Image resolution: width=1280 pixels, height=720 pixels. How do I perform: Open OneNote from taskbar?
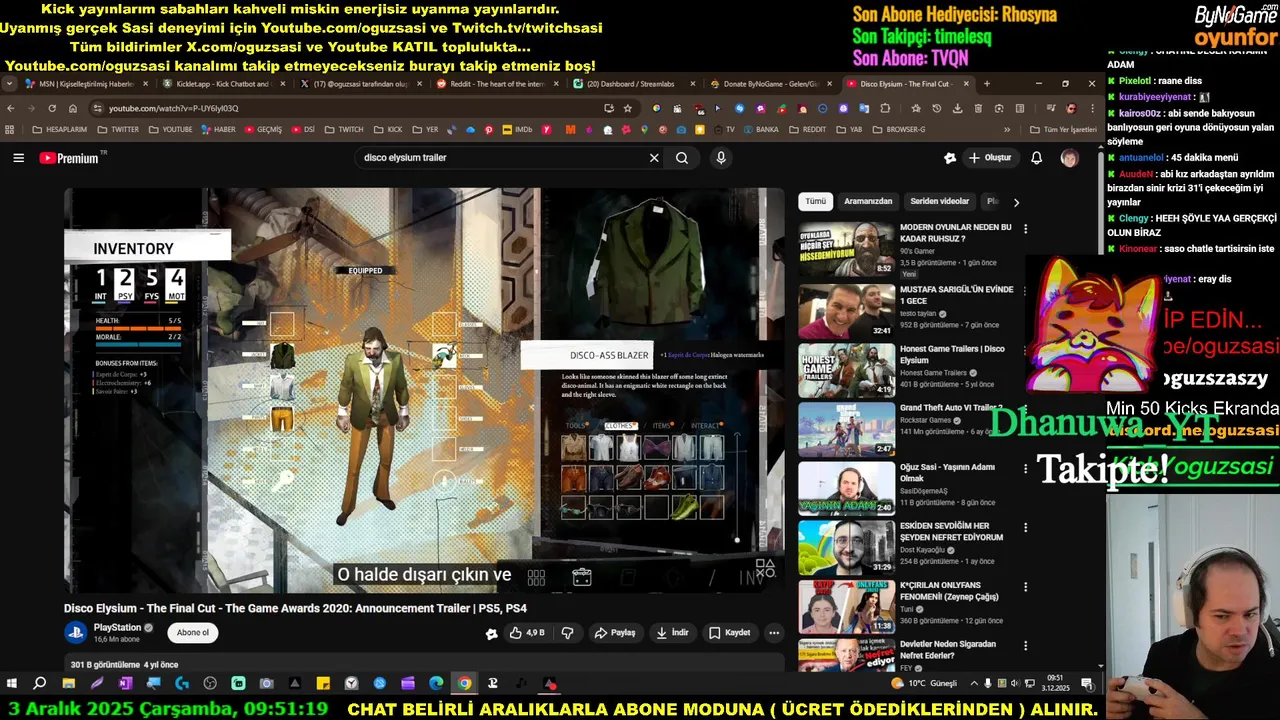click(x=125, y=684)
